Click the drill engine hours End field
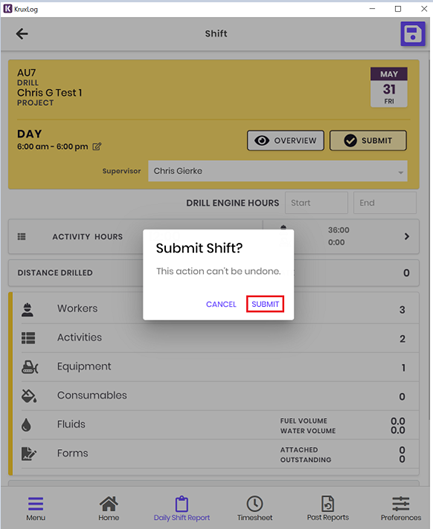 [x=385, y=203]
